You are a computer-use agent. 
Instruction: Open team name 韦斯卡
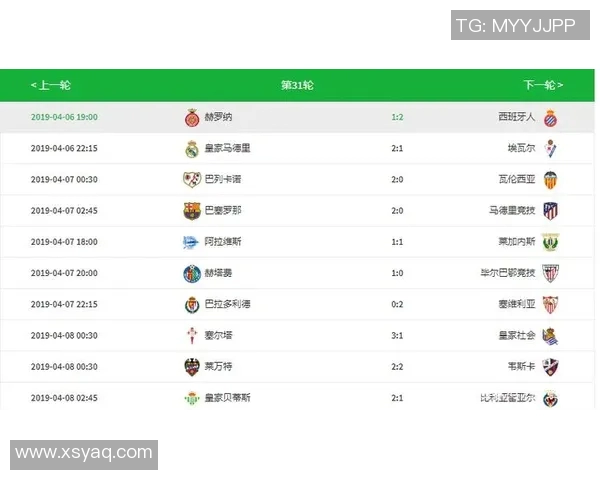(x=521, y=366)
